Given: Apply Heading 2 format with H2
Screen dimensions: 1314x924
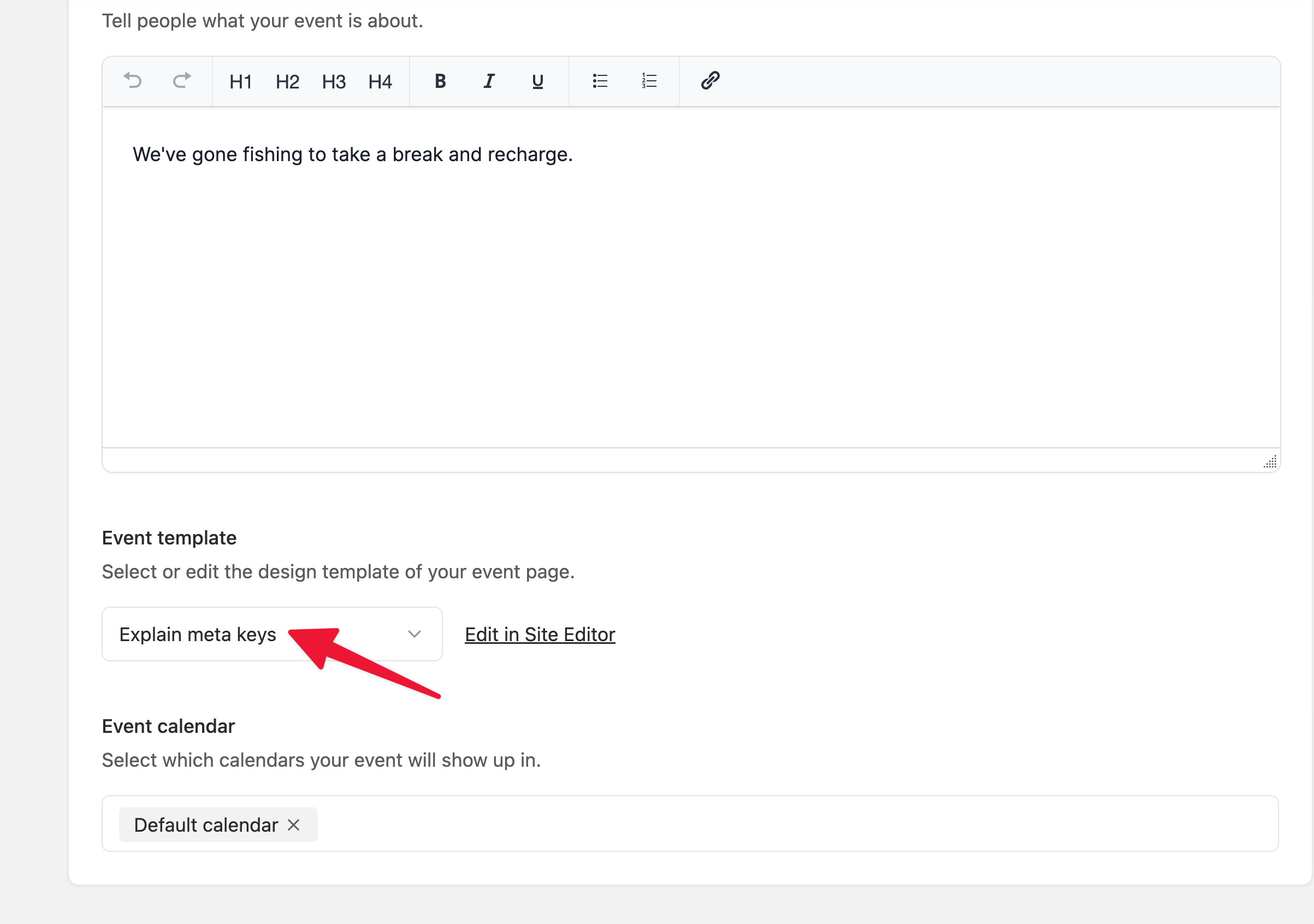Looking at the screenshot, I should coord(287,82).
